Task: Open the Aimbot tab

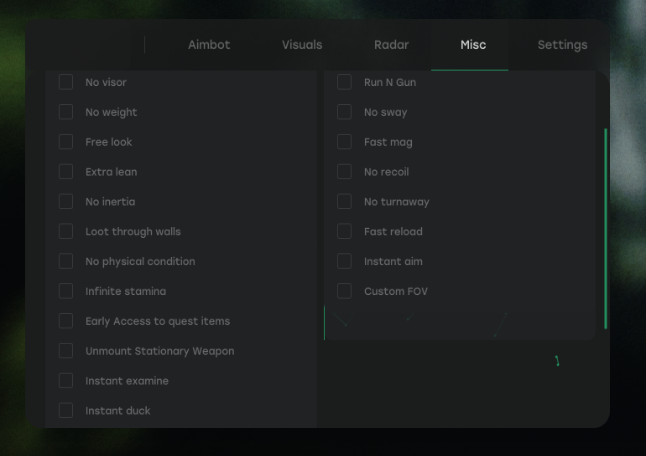Action: (x=209, y=45)
